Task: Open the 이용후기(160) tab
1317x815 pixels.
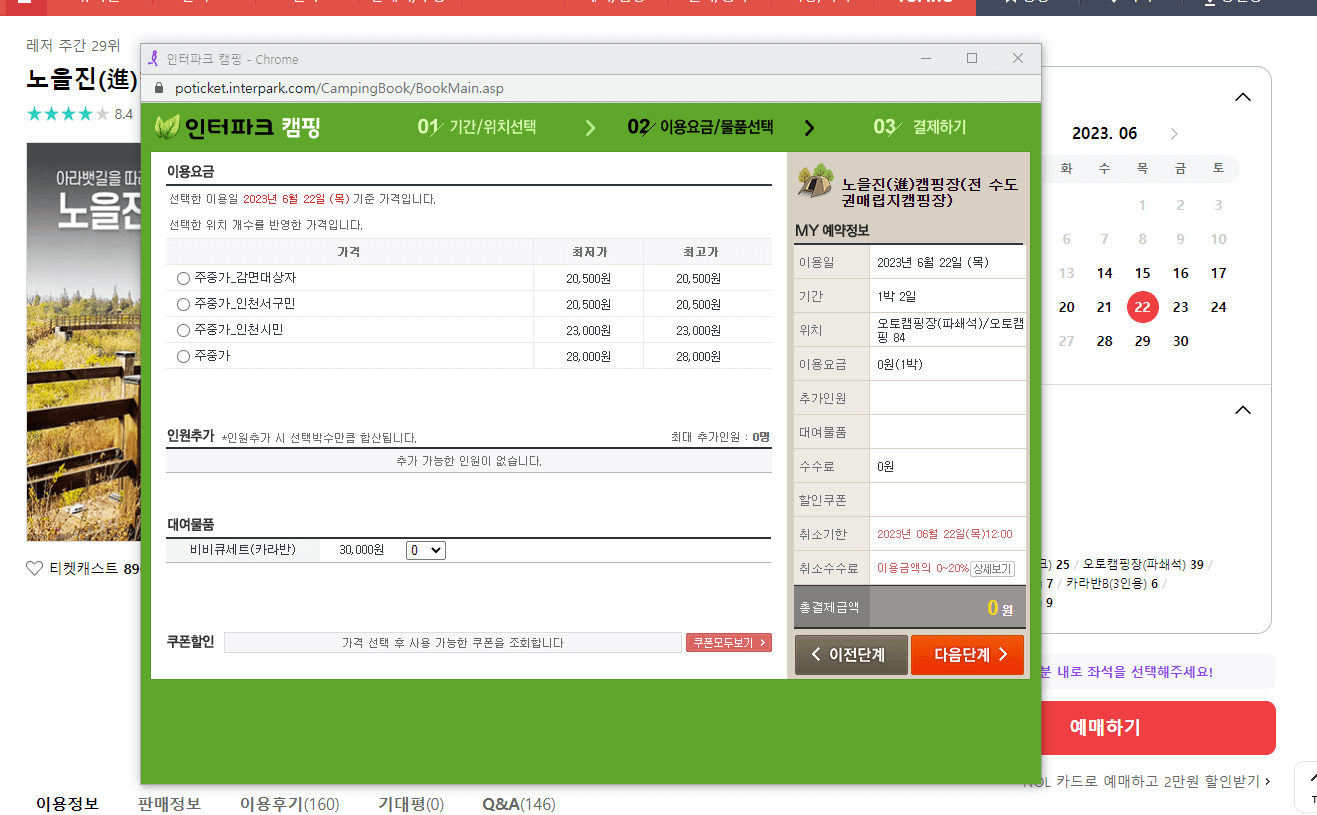Action: [289, 804]
